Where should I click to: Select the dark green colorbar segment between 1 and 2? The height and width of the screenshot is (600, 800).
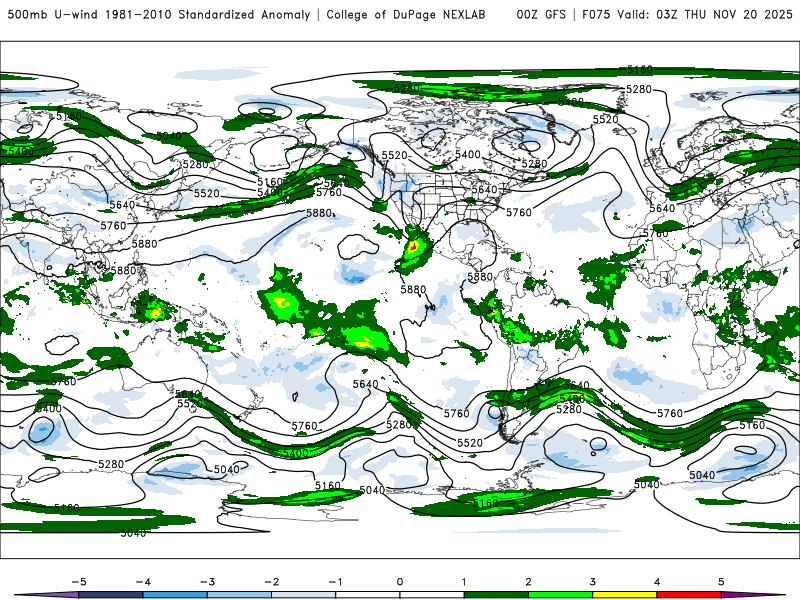(496, 595)
